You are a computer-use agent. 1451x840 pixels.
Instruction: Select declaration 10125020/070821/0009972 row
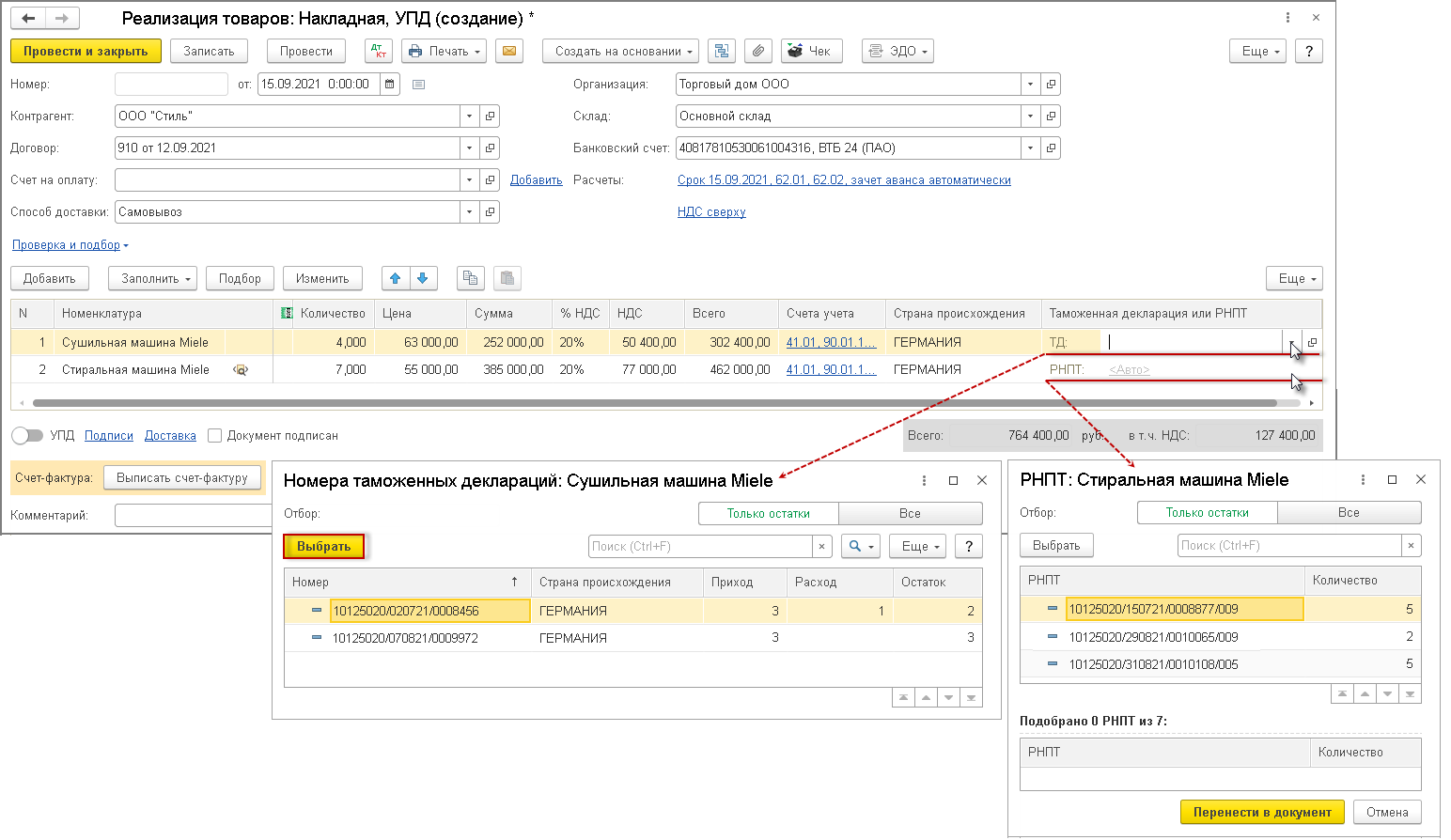click(633, 638)
